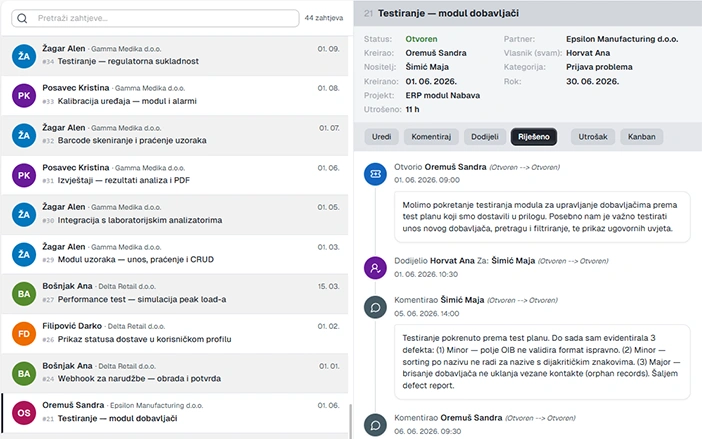702x439 pixels.
Task: Open the Utrošak action
Action: (x=593, y=137)
